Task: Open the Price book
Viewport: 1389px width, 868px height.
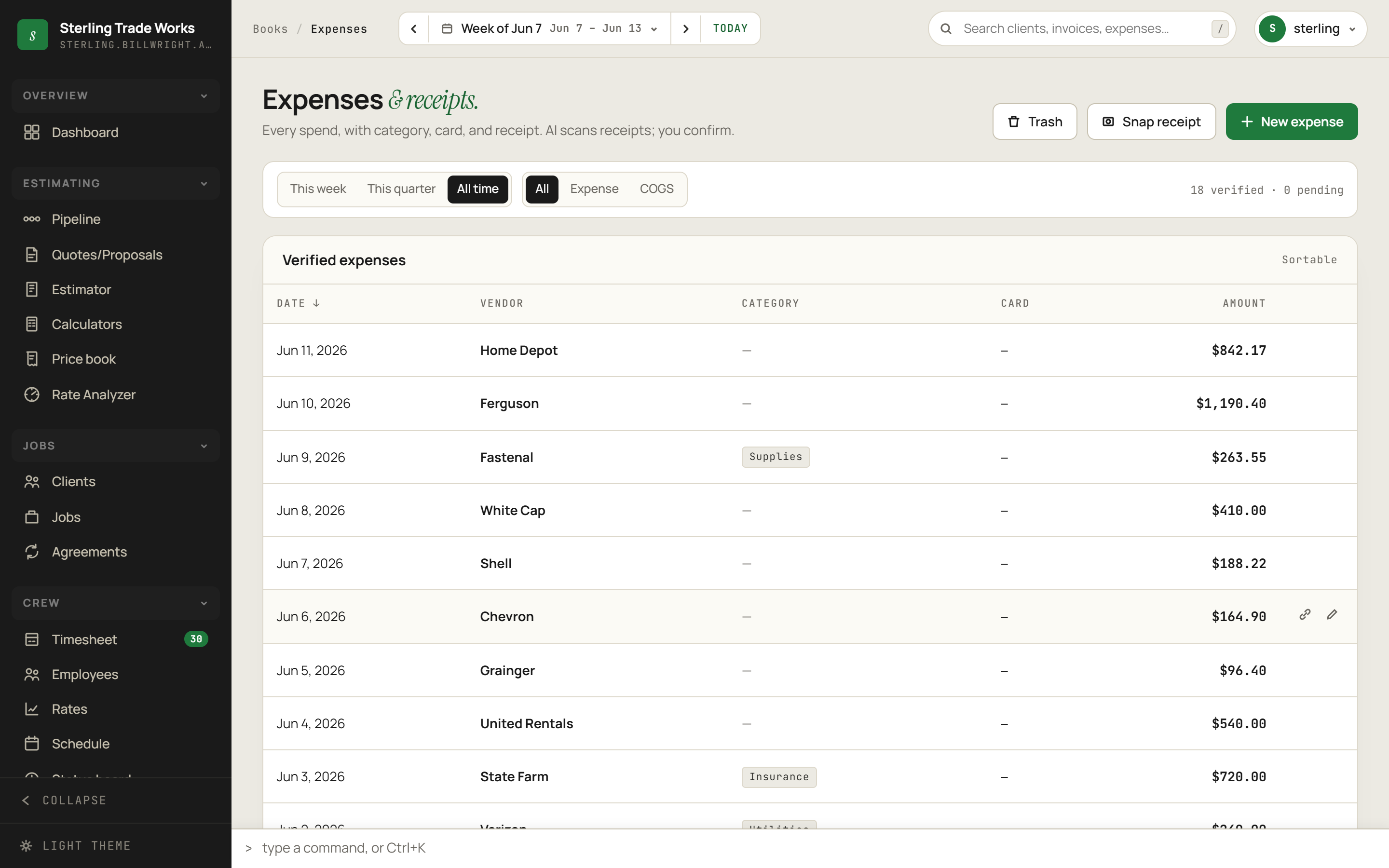Action: pyautogui.click(x=115, y=359)
